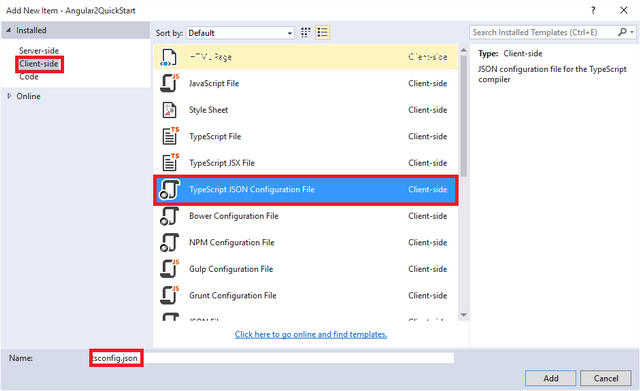Select the TypeScript File row text
The width and height of the screenshot is (640, 391).
tap(215, 136)
